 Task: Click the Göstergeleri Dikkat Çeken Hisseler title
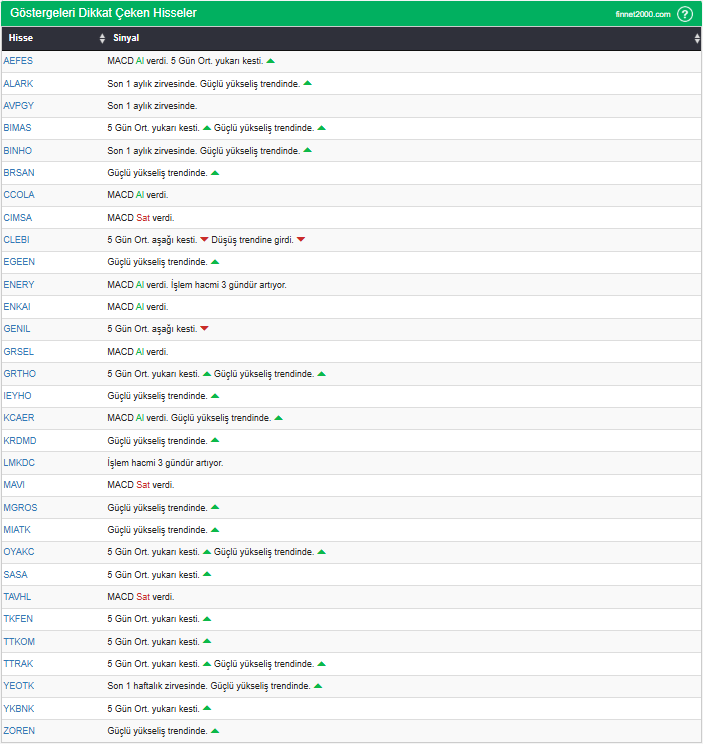click(103, 13)
